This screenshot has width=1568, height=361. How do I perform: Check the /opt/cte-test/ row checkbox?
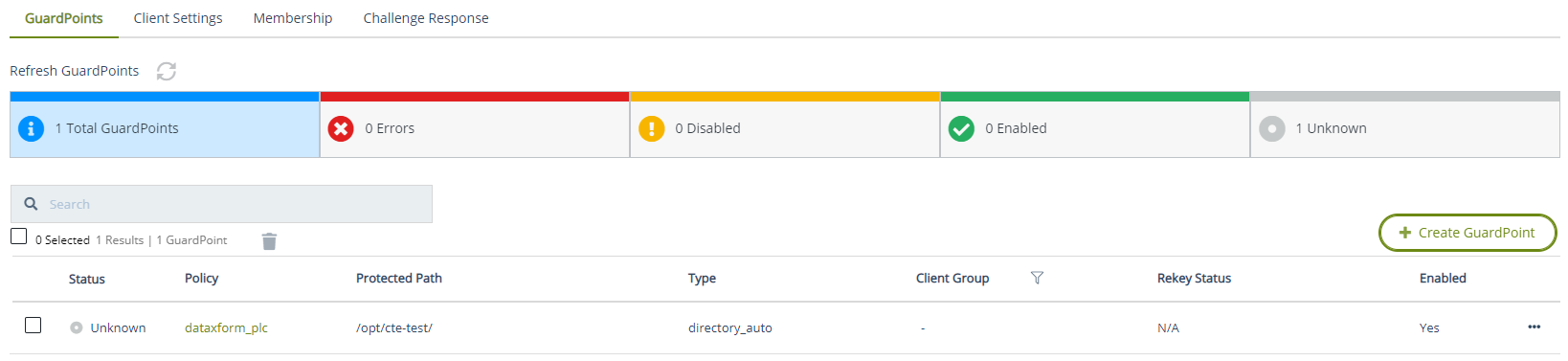33,326
